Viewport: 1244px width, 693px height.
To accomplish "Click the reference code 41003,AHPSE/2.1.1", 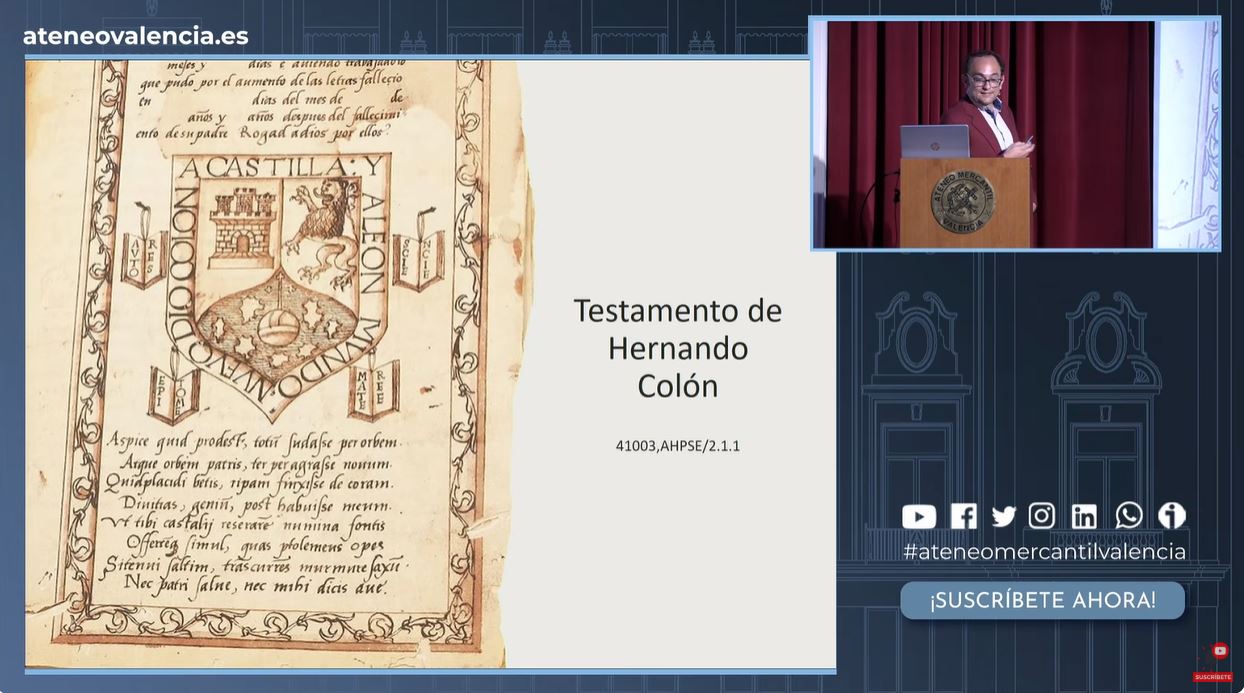I will click(x=677, y=446).
